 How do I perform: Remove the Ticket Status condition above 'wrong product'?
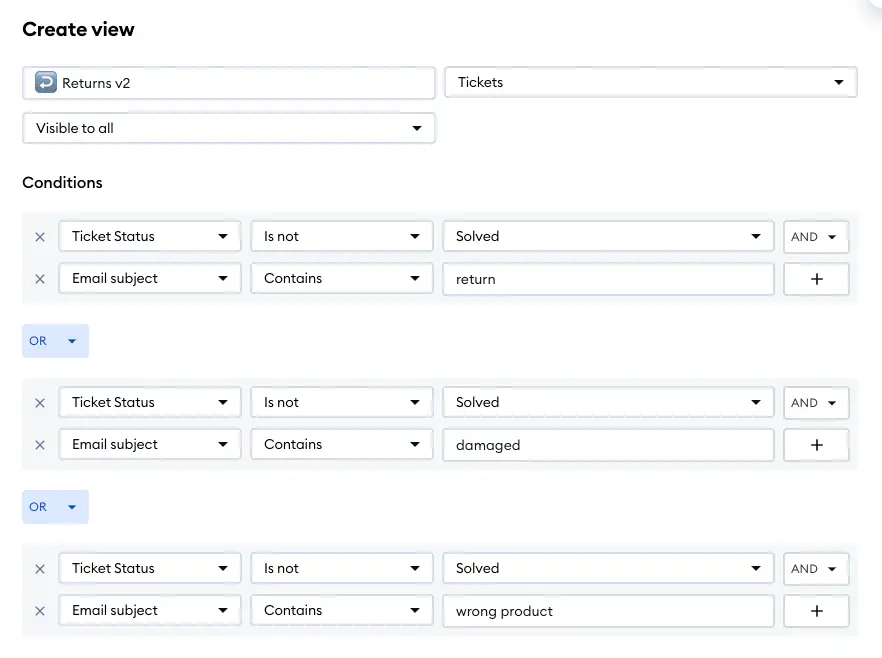pos(40,569)
